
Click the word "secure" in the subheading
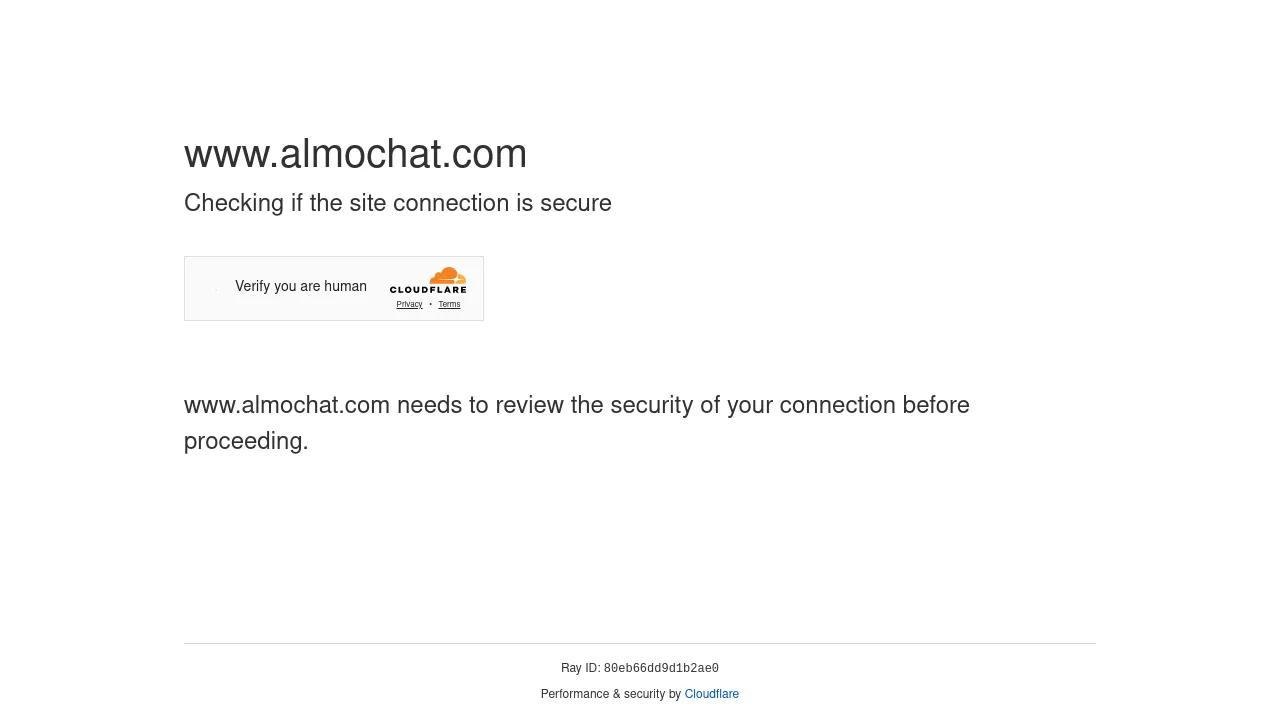click(575, 203)
